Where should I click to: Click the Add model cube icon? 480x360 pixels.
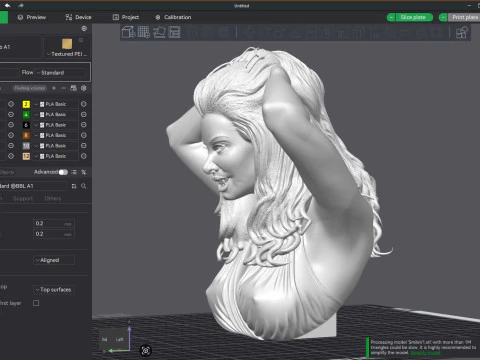(128, 32)
